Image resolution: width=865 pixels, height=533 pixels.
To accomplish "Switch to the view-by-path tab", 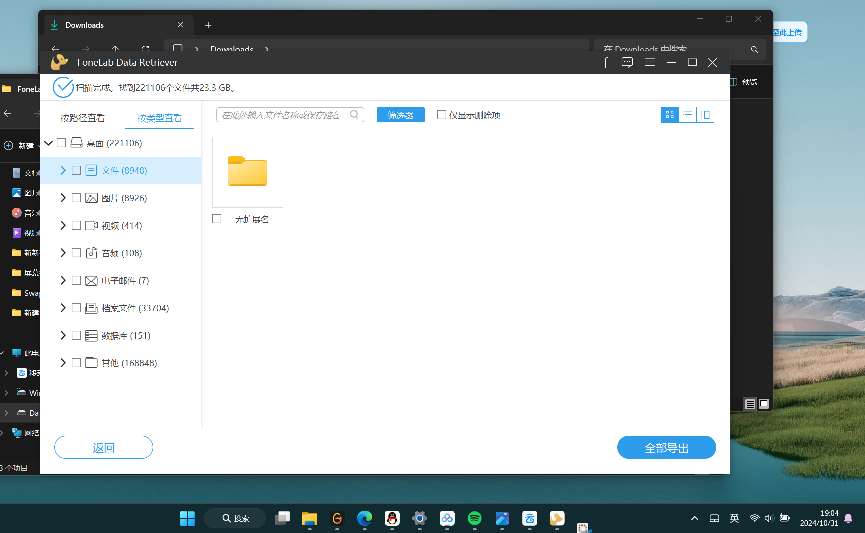I will pos(83,118).
